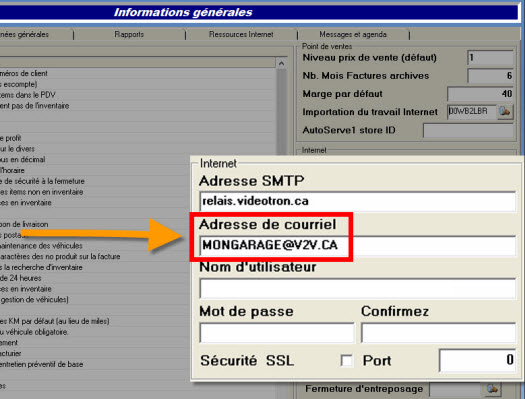This screenshot has height=399, width=525.
Task: Focus the Adresse de courriel field
Action: pos(358,245)
